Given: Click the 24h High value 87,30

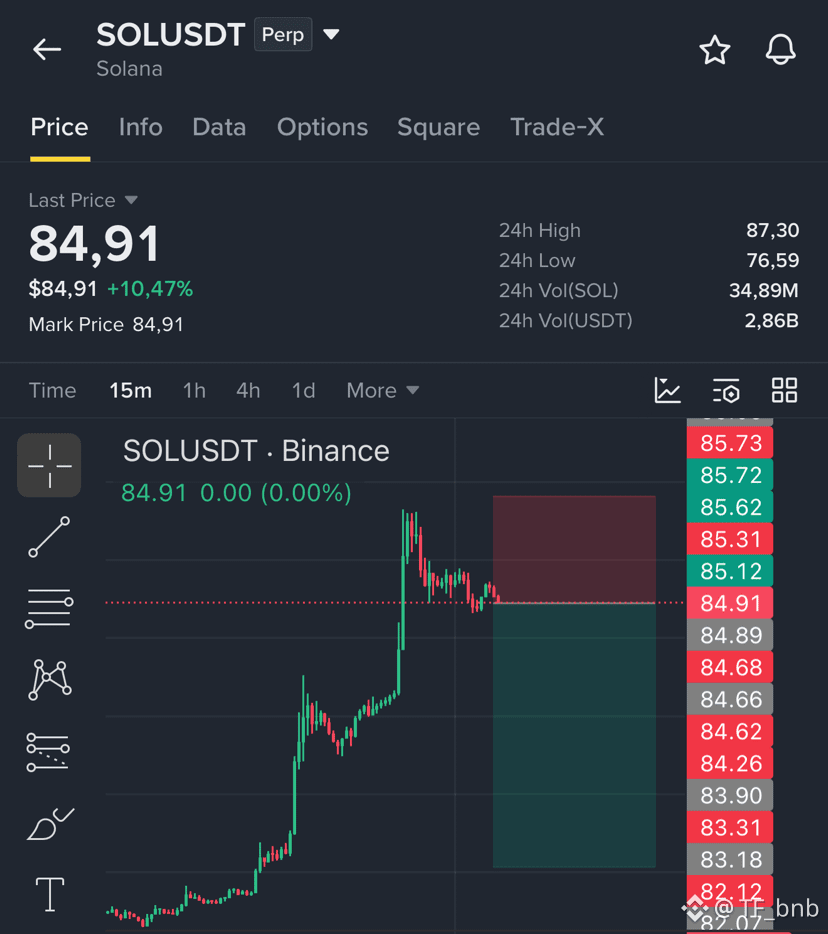Looking at the screenshot, I should click(773, 231).
